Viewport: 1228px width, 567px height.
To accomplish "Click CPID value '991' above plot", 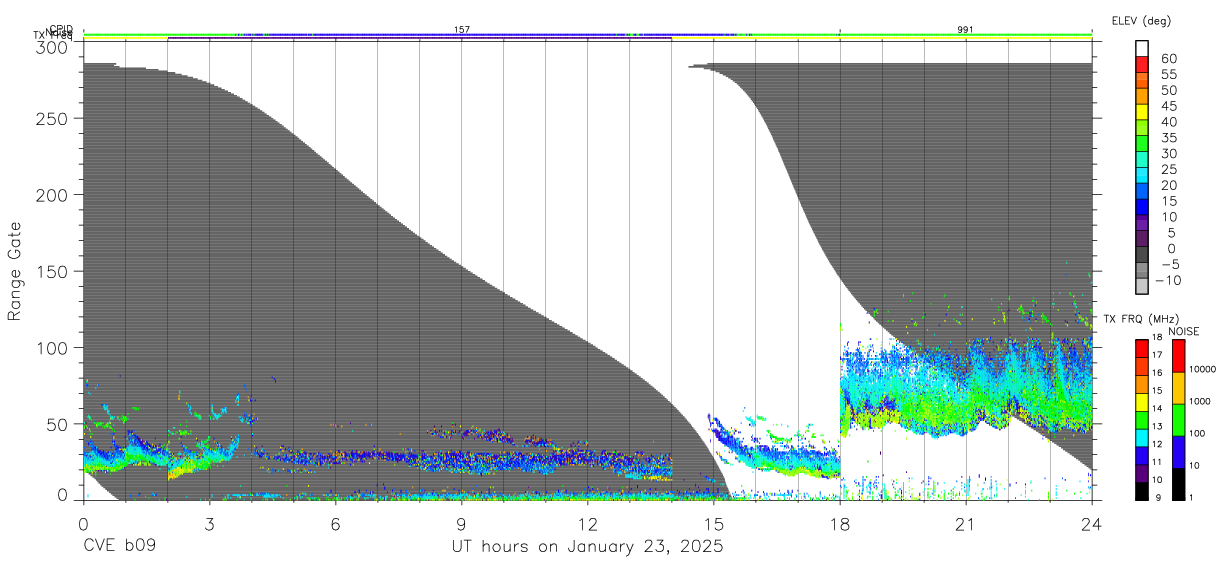I will click(x=965, y=30).
